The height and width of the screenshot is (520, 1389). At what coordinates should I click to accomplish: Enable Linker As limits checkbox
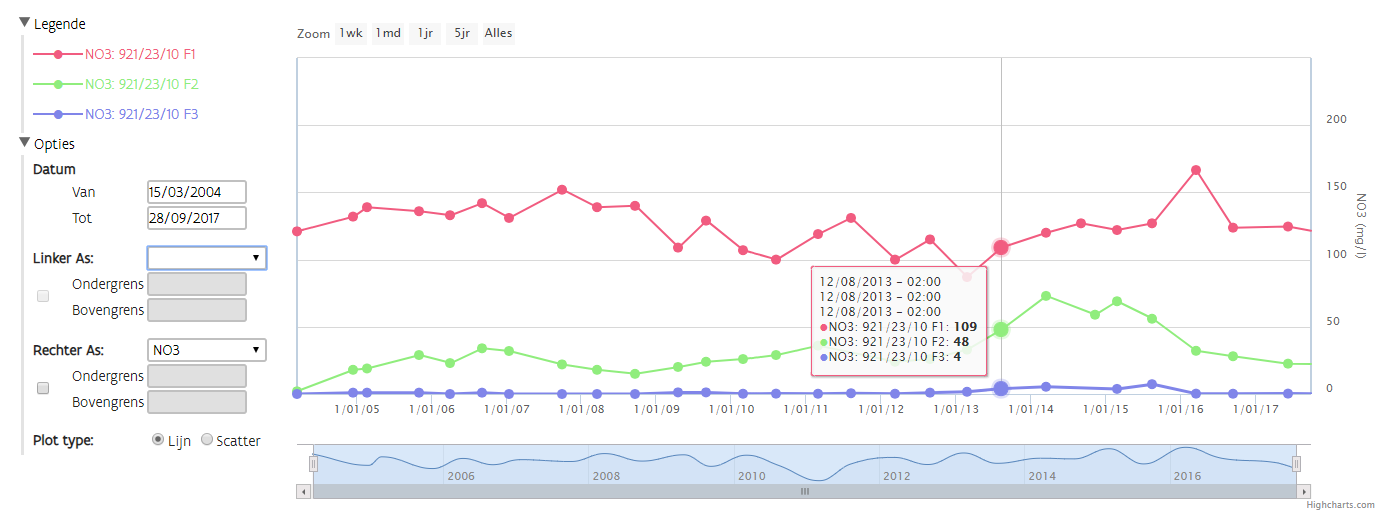point(43,296)
